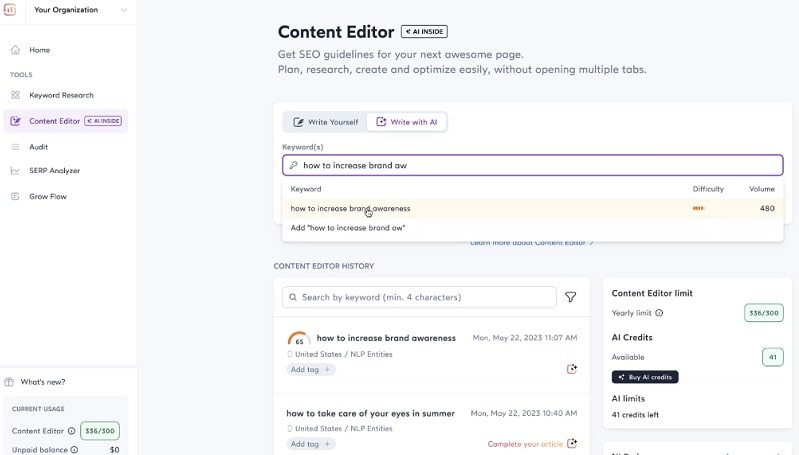Click the 336/300 badge in Content Editor limit
799x455 pixels.
(763, 313)
